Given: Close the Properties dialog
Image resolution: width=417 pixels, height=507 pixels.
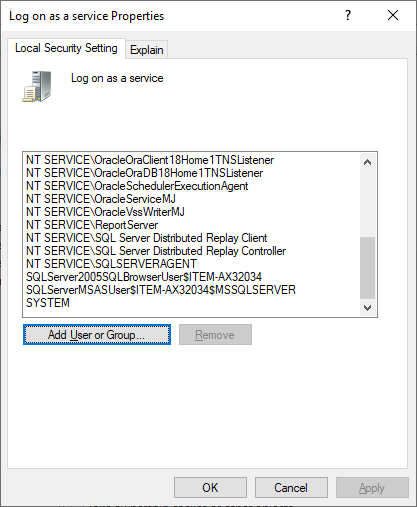Looking at the screenshot, I should [x=393, y=15].
